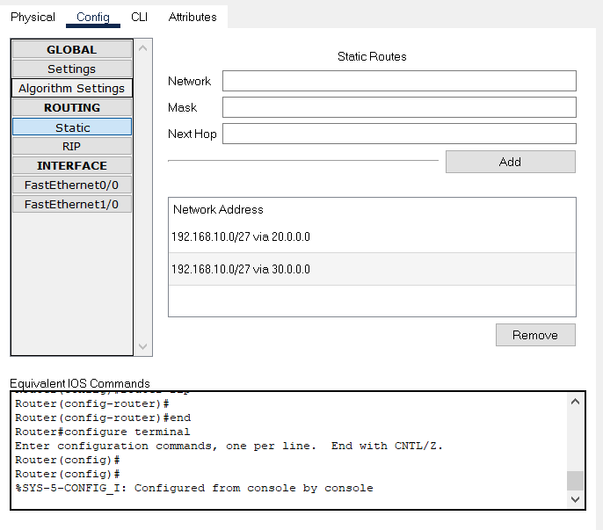The height and width of the screenshot is (530, 603).
Task: Open global Settings in sidebar
Action: 72,69
